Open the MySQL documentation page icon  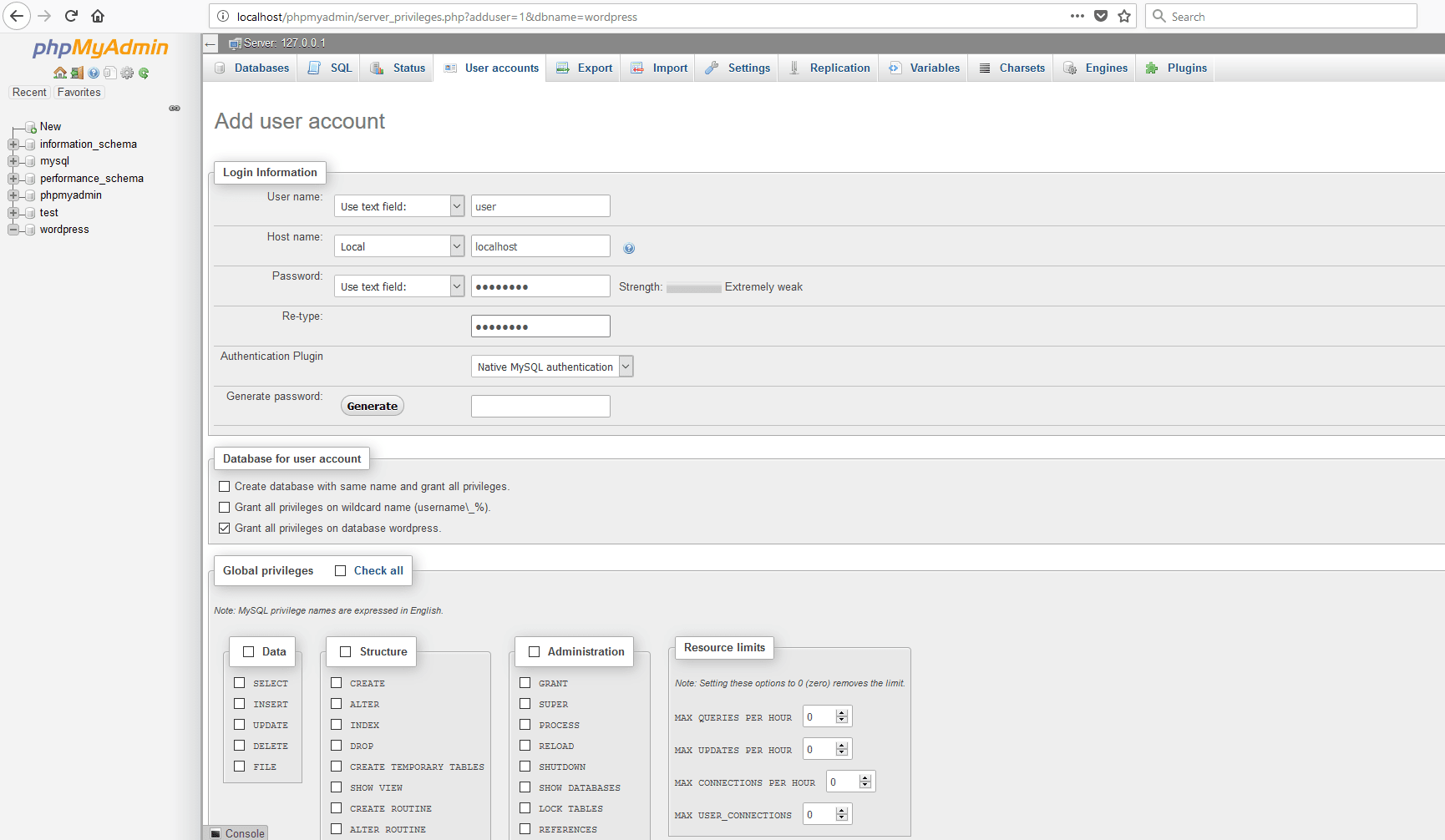(x=110, y=73)
